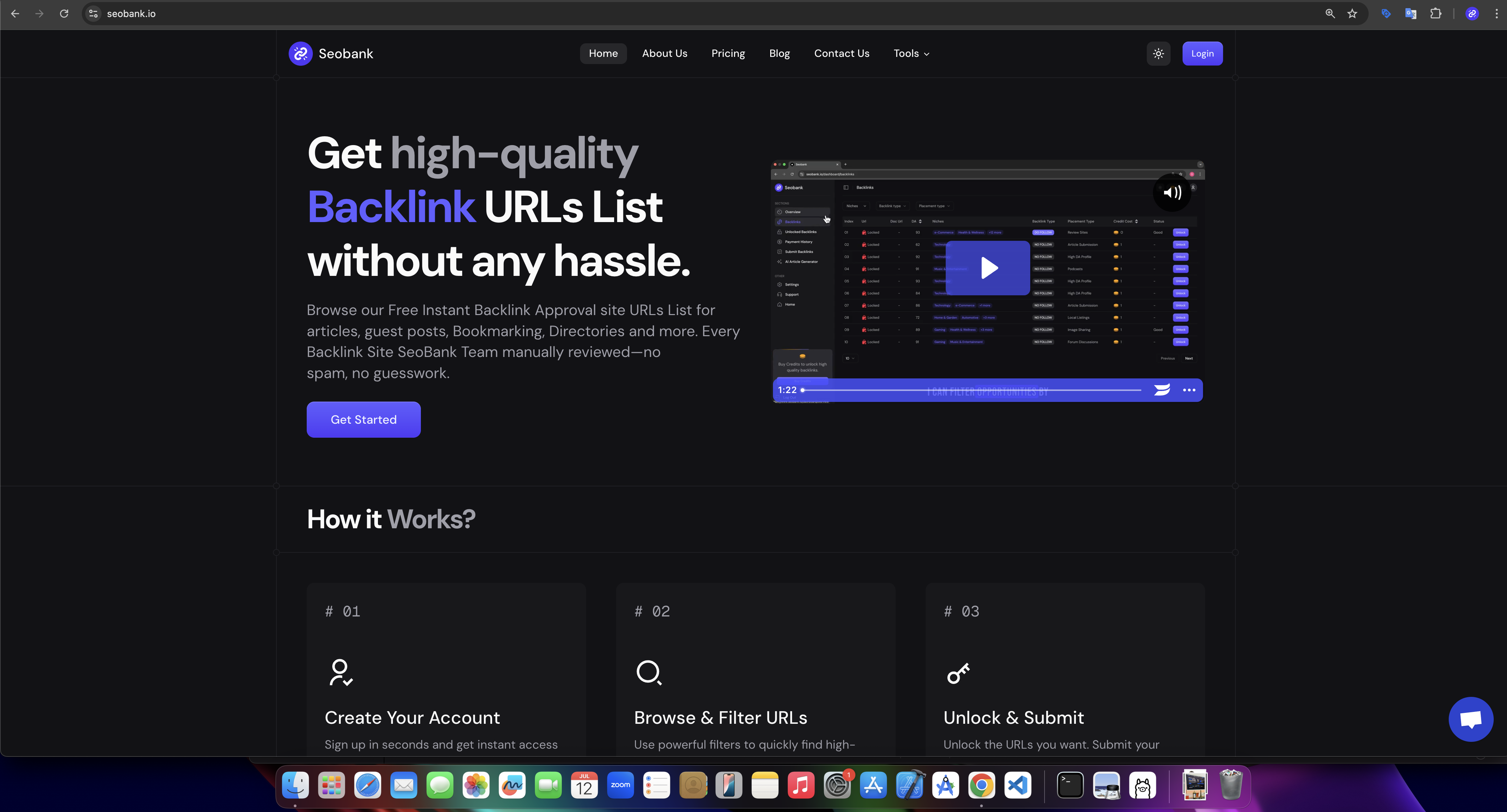Click the Unlock & Submit key icon

(958, 673)
